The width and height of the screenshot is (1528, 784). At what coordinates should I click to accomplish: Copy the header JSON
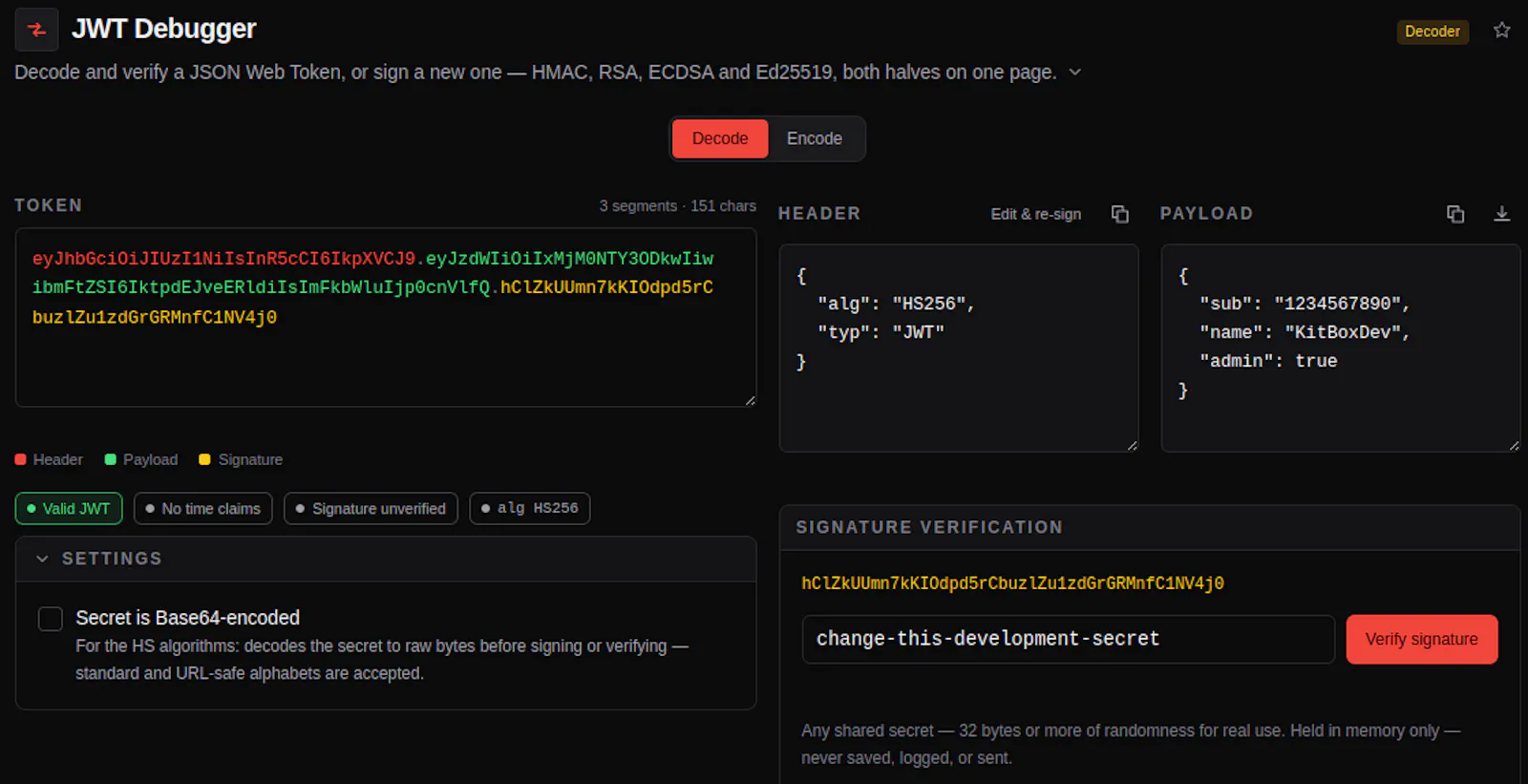click(1120, 214)
